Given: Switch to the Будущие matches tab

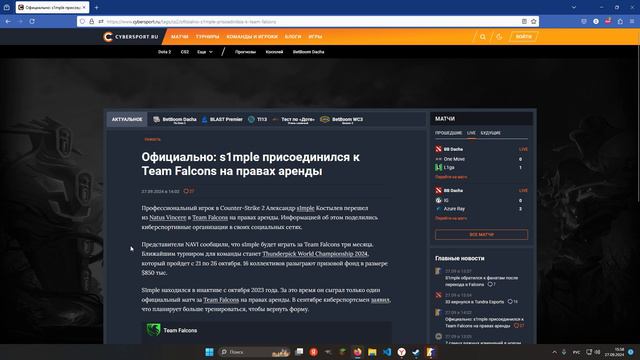Looking at the screenshot, I should click(491, 133).
